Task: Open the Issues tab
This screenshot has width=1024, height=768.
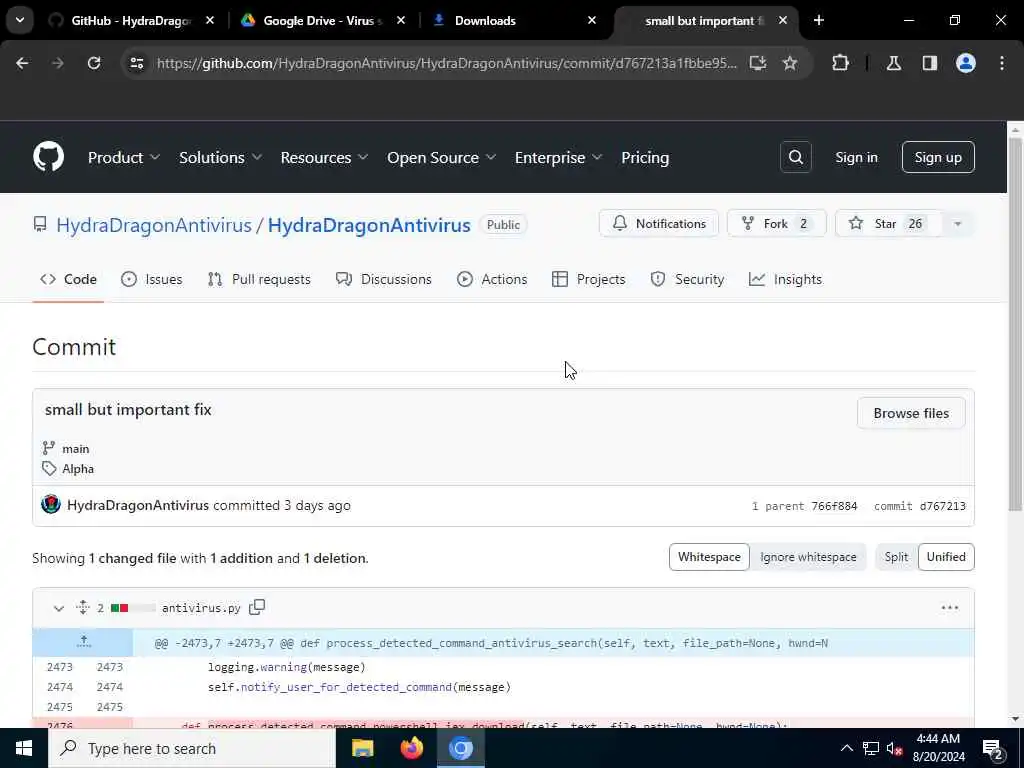Action: coord(152,280)
